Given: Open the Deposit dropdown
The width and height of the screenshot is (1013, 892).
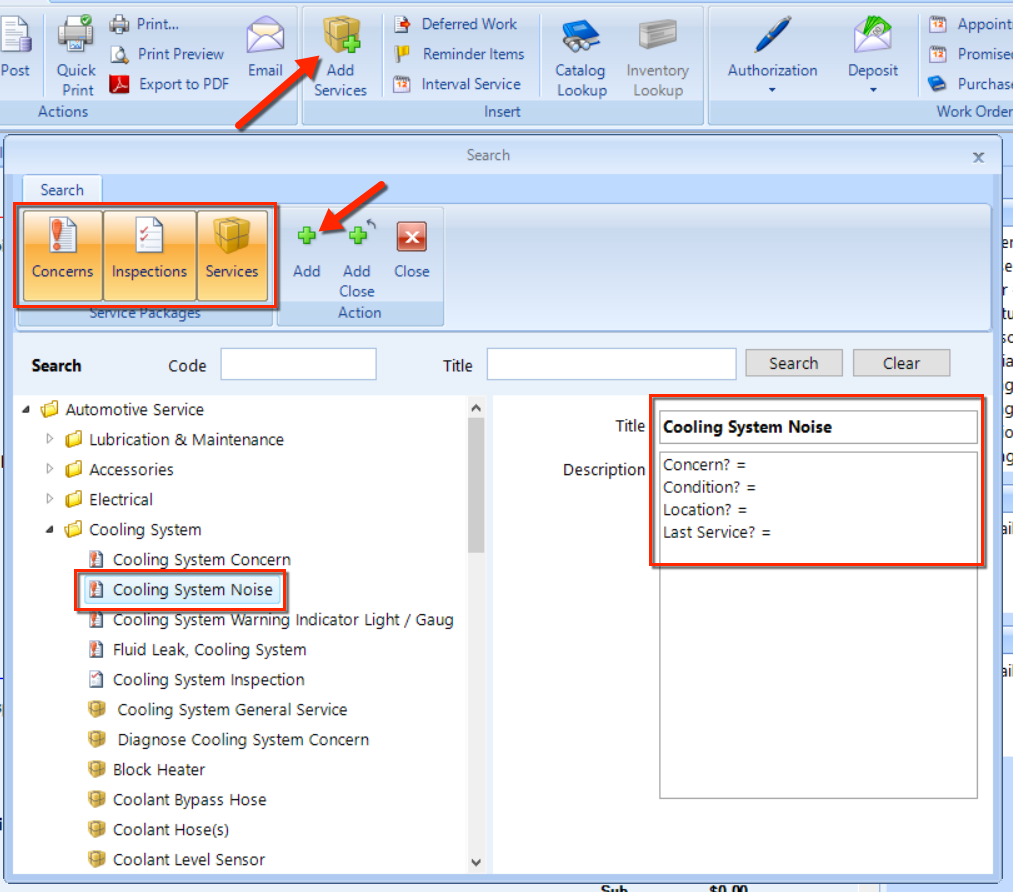Looking at the screenshot, I should 873,89.
